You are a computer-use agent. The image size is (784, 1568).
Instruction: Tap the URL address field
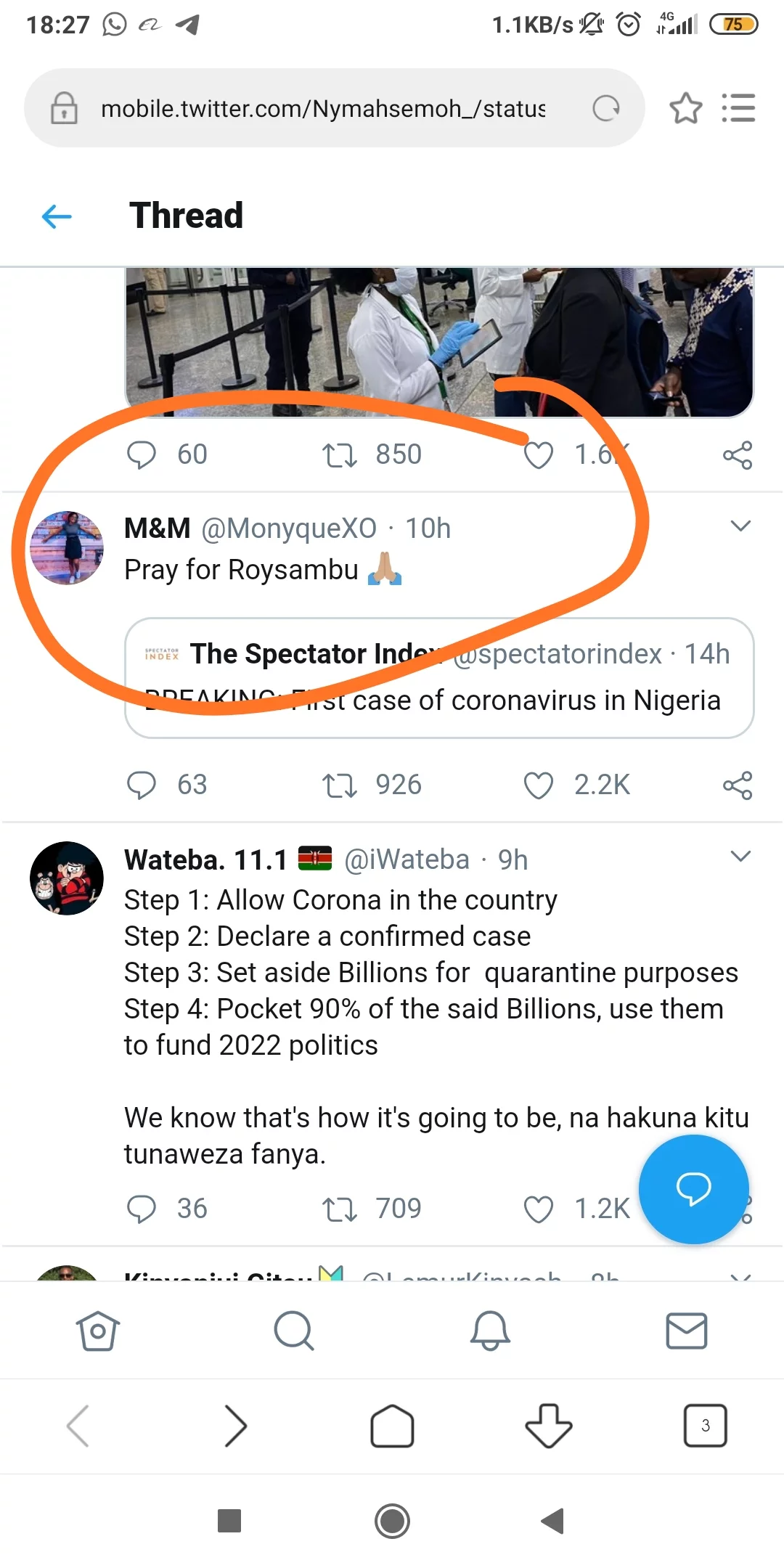pyautogui.click(x=323, y=109)
